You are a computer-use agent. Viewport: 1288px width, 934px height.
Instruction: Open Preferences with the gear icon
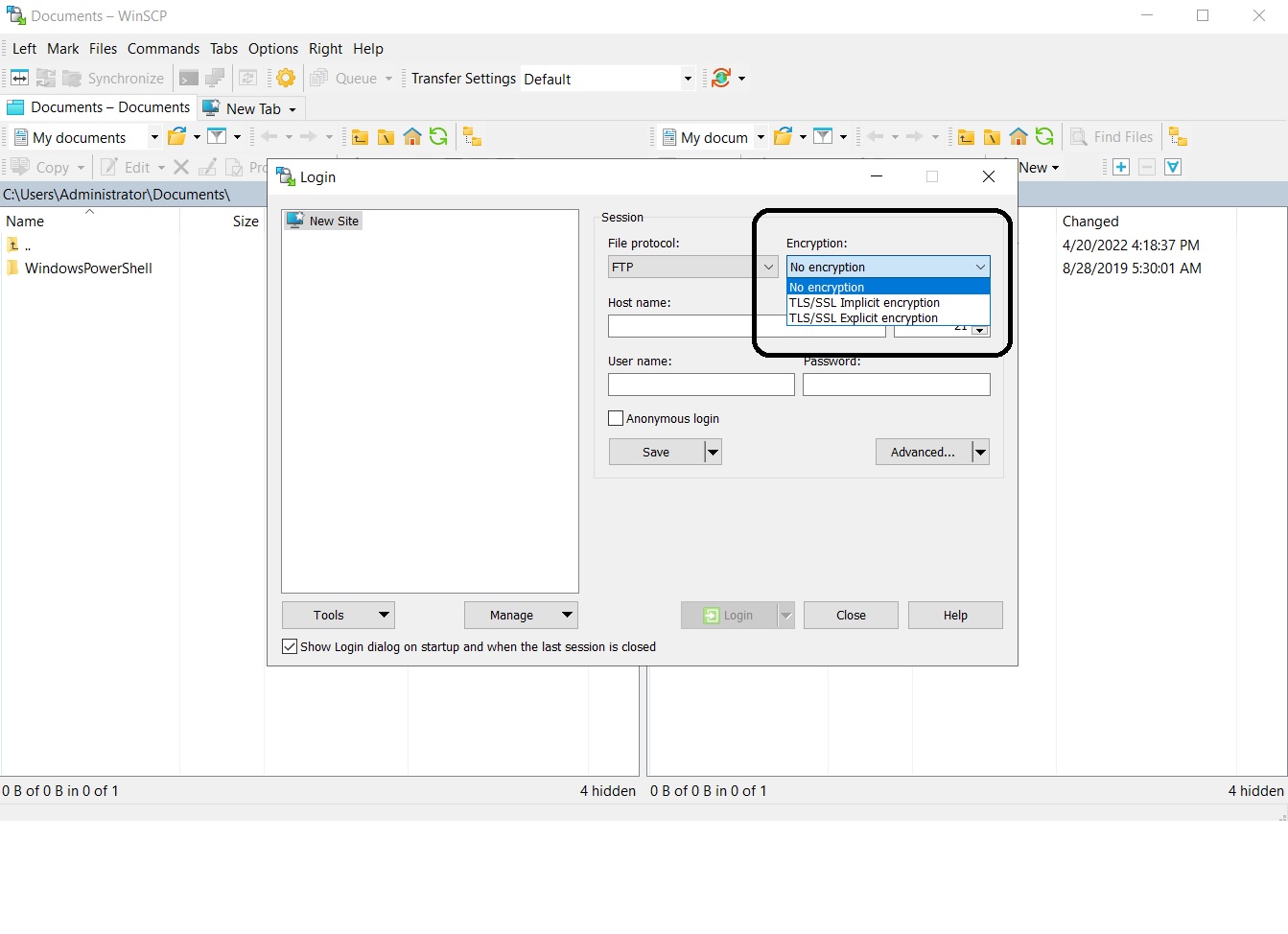click(x=286, y=79)
